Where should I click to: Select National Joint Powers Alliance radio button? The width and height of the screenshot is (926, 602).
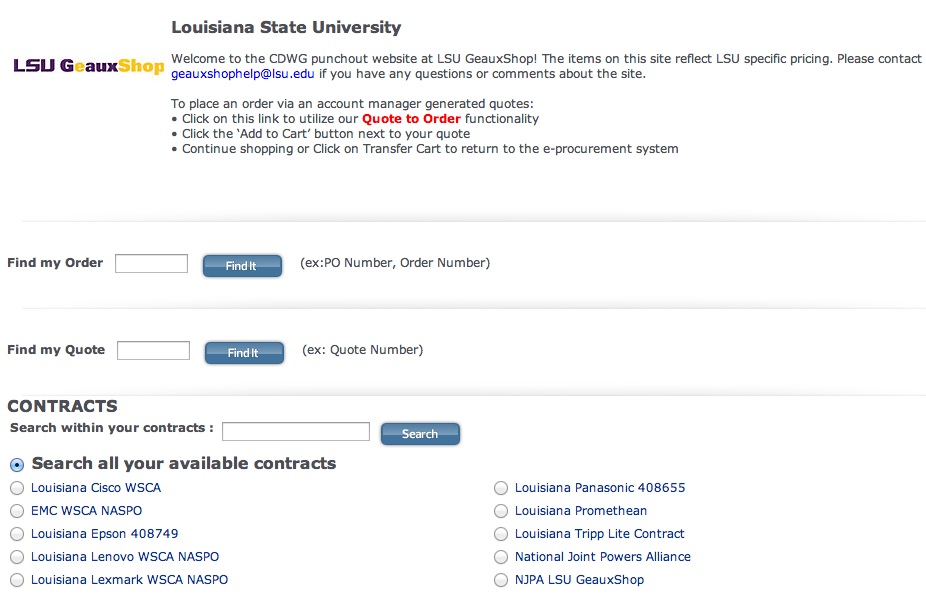(x=501, y=557)
